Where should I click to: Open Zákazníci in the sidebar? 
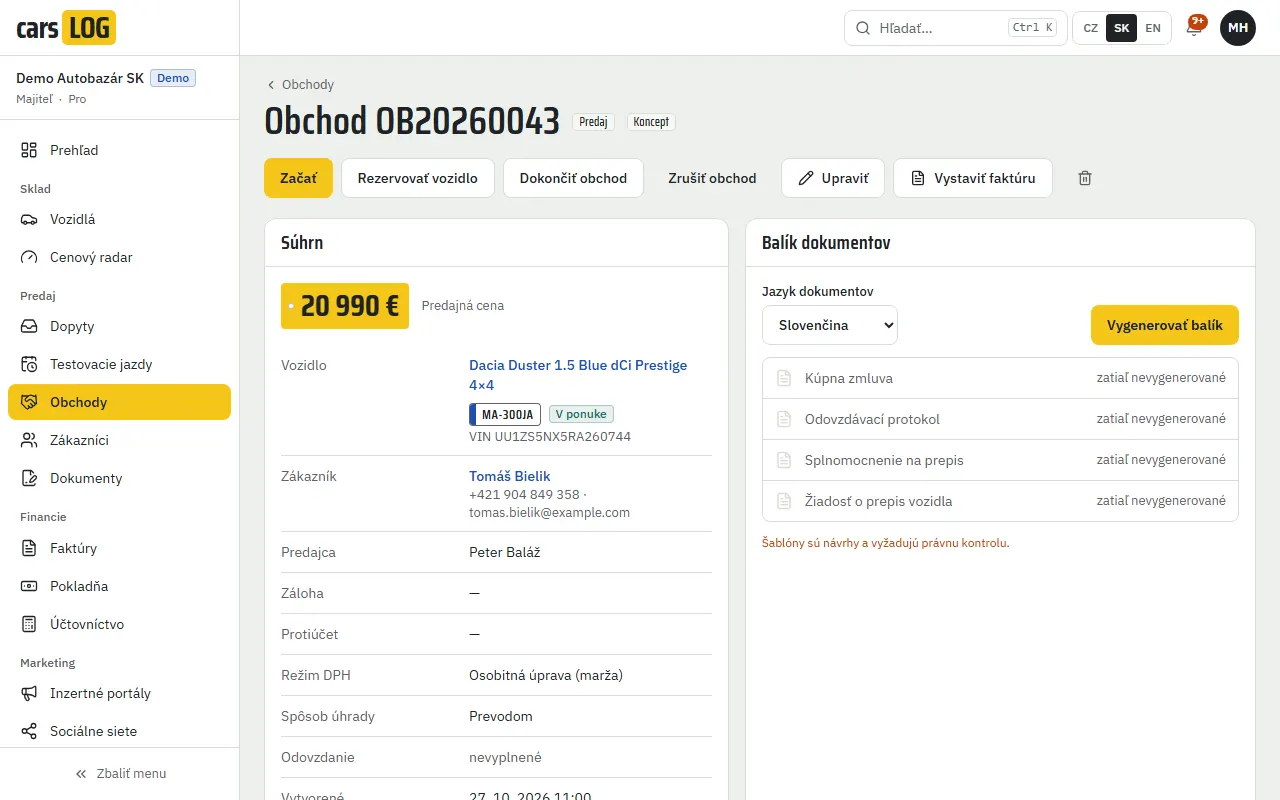pos(119,440)
